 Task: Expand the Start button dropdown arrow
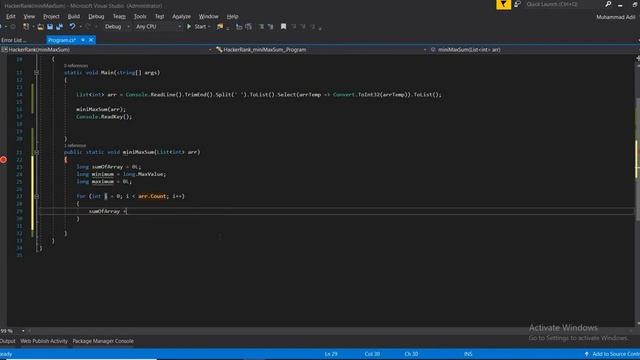pos(209,27)
